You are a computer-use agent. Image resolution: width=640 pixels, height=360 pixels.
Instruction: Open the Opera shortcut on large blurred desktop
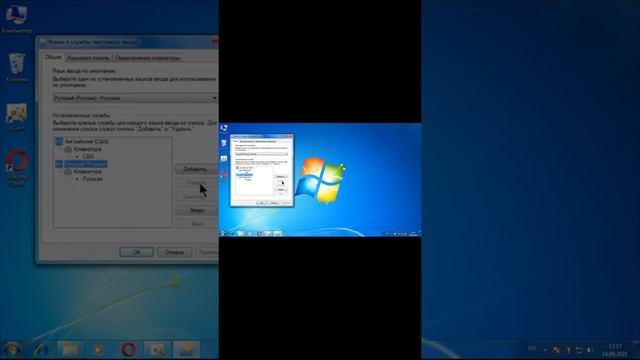coord(16,167)
